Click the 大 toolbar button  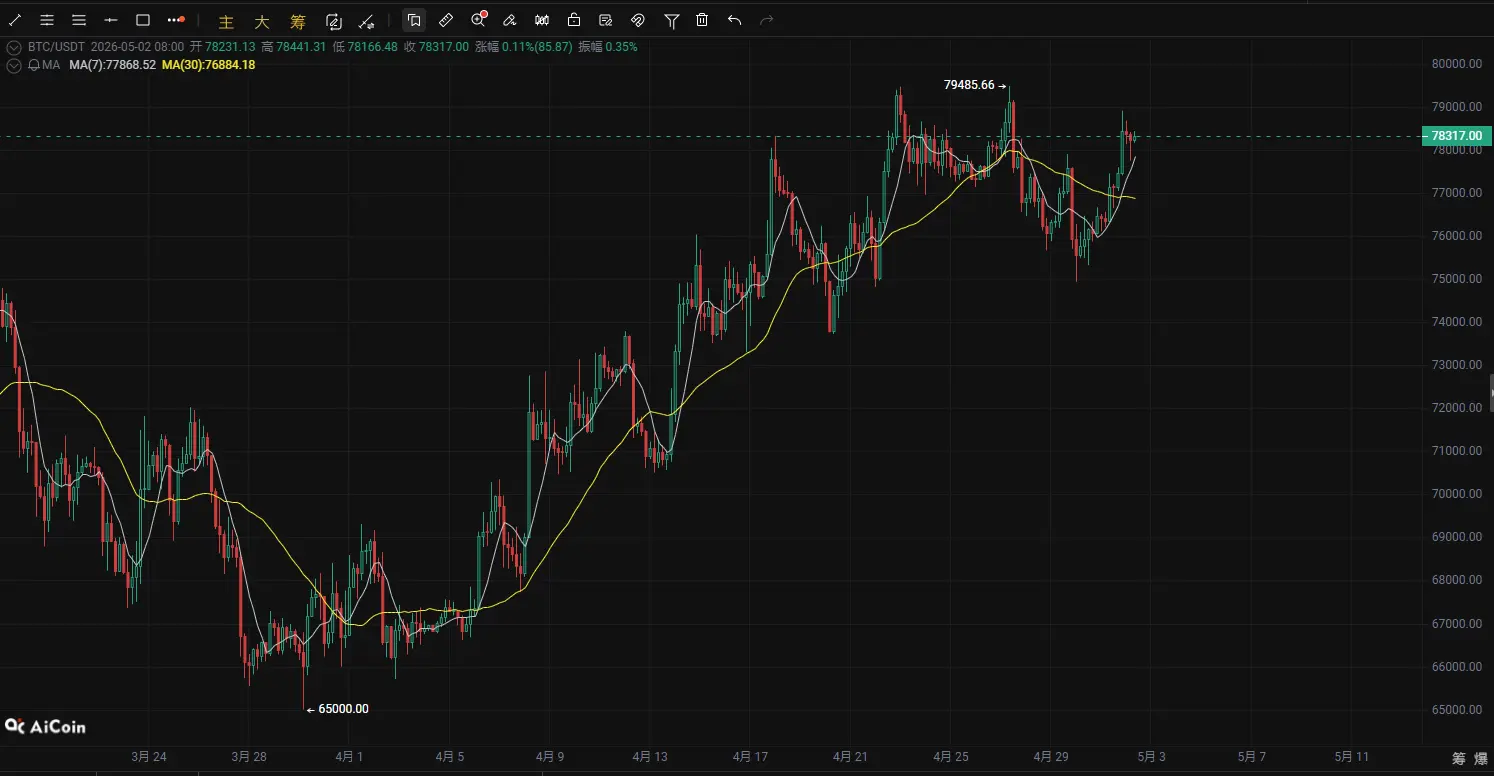coord(261,21)
